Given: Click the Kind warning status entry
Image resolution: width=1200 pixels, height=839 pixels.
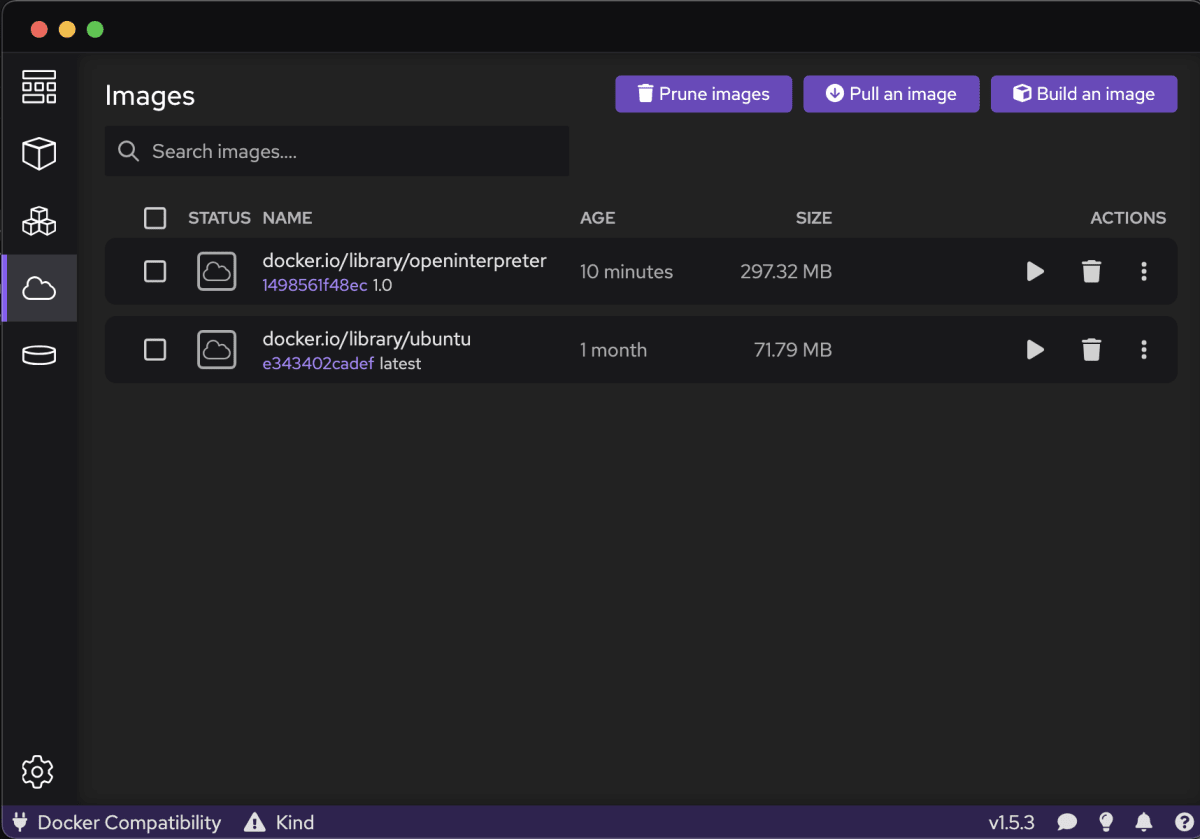Looking at the screenshot, I should coord(279,822).
